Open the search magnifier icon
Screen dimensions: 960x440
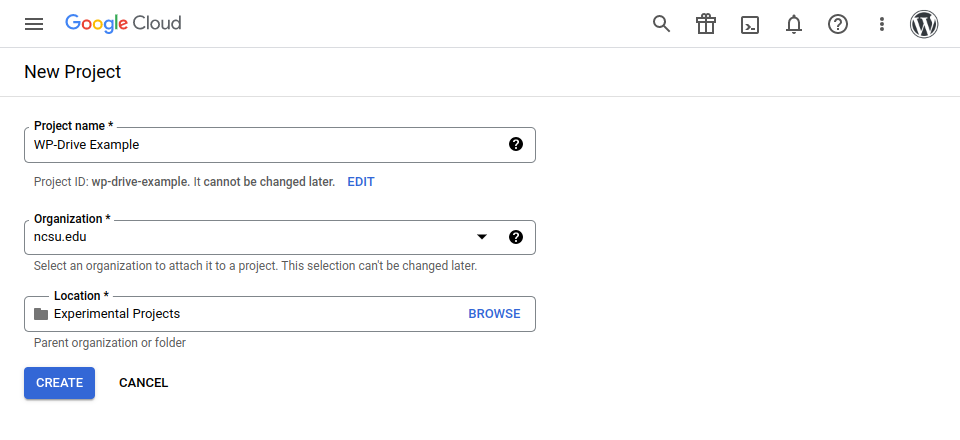tap(661, 24)
